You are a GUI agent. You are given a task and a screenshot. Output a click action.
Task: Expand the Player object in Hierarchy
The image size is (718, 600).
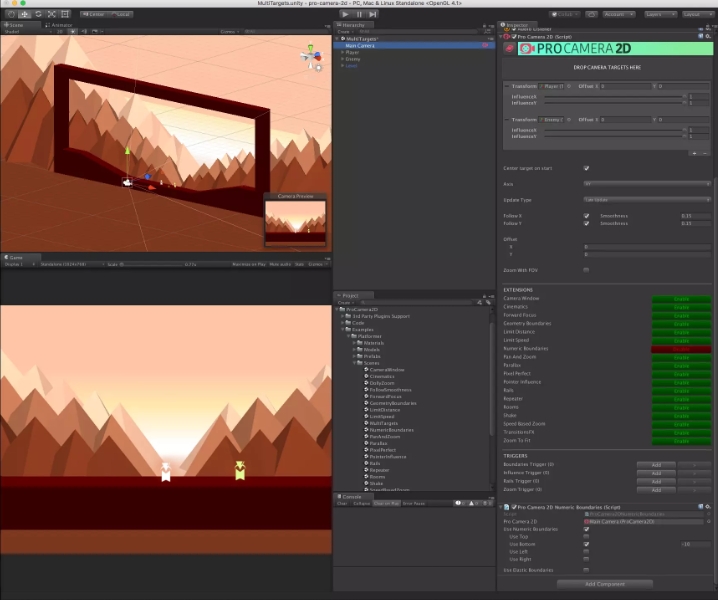pos(342,52)
